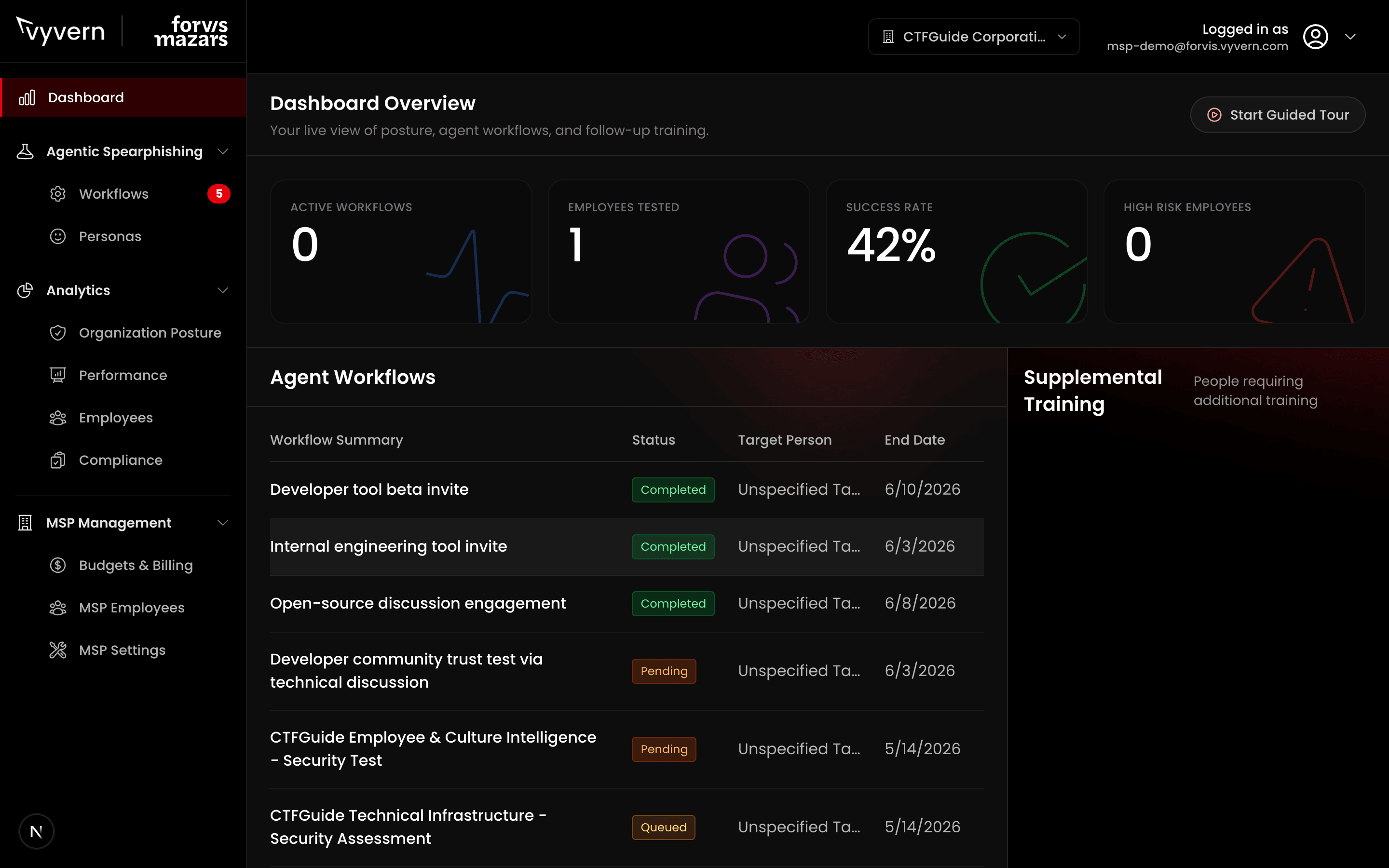Open the Active Workflows card
1389x868 pixels.
pos(401,251)
